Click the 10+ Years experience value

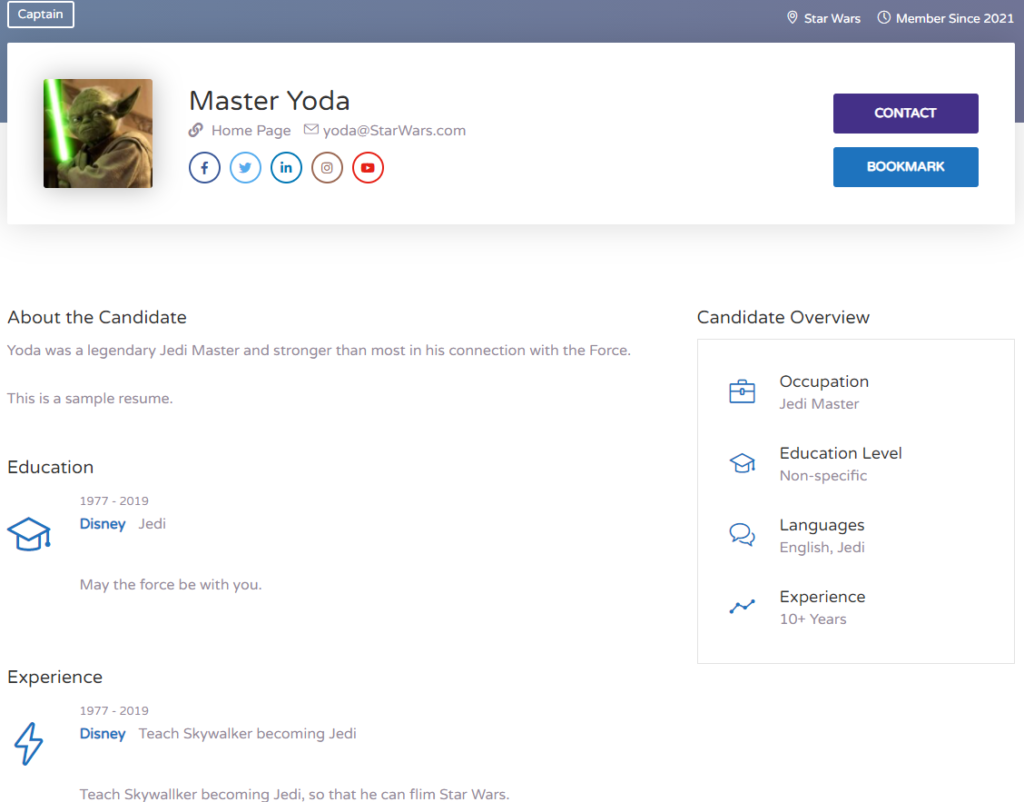(x=812, y=619)
